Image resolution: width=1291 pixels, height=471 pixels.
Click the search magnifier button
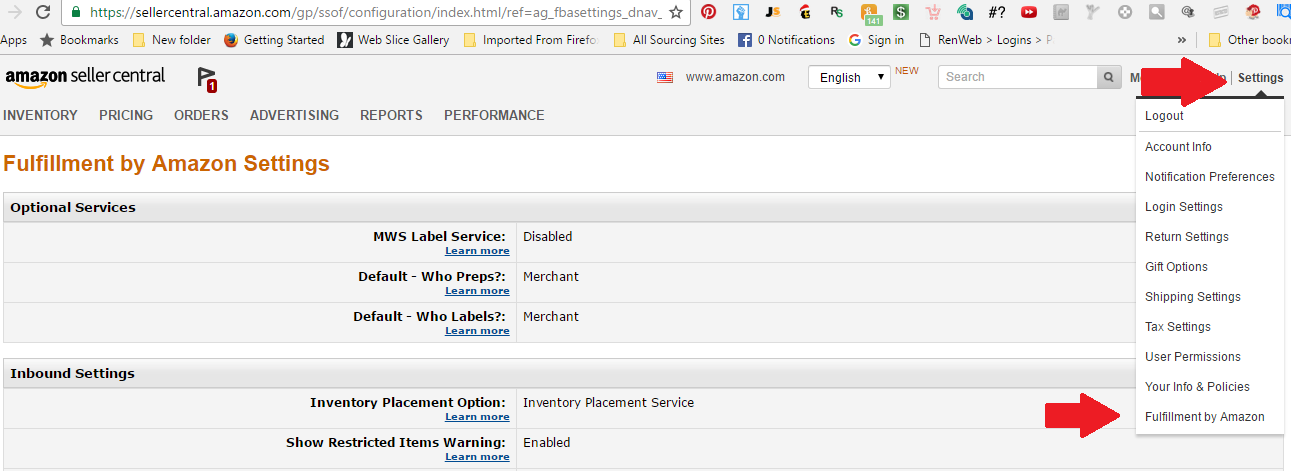[x=1109, y=77]
